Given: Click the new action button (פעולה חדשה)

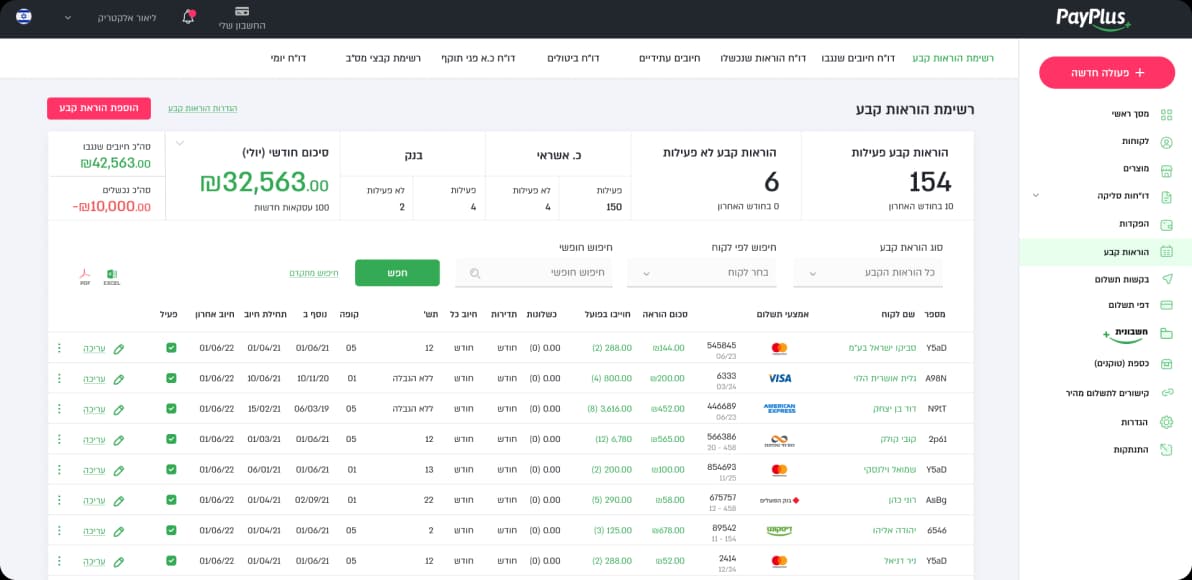Looking at the screenshot, I should tap(1106, 73).
